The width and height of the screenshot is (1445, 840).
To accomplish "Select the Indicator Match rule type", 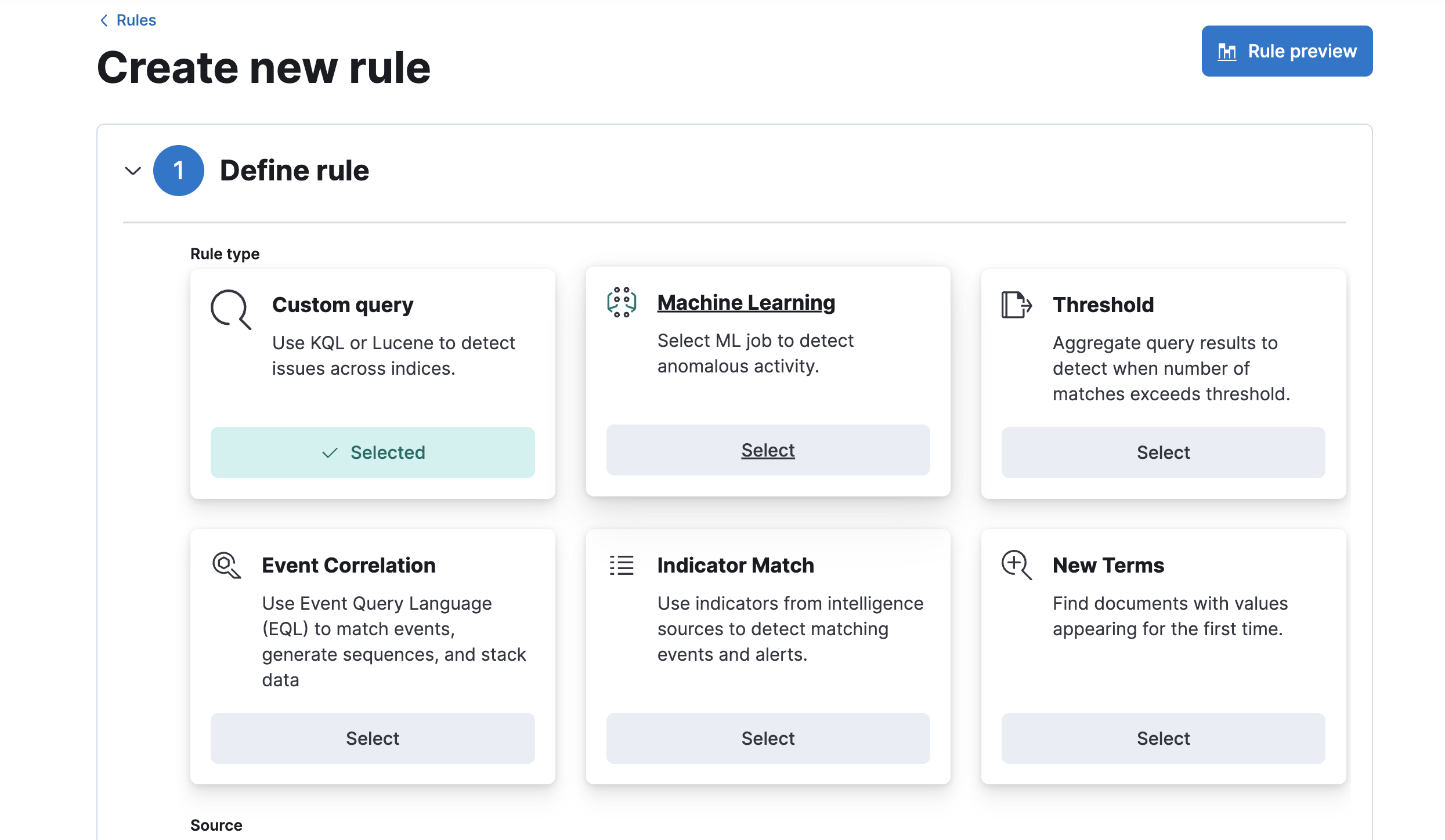I will (767, 738).
